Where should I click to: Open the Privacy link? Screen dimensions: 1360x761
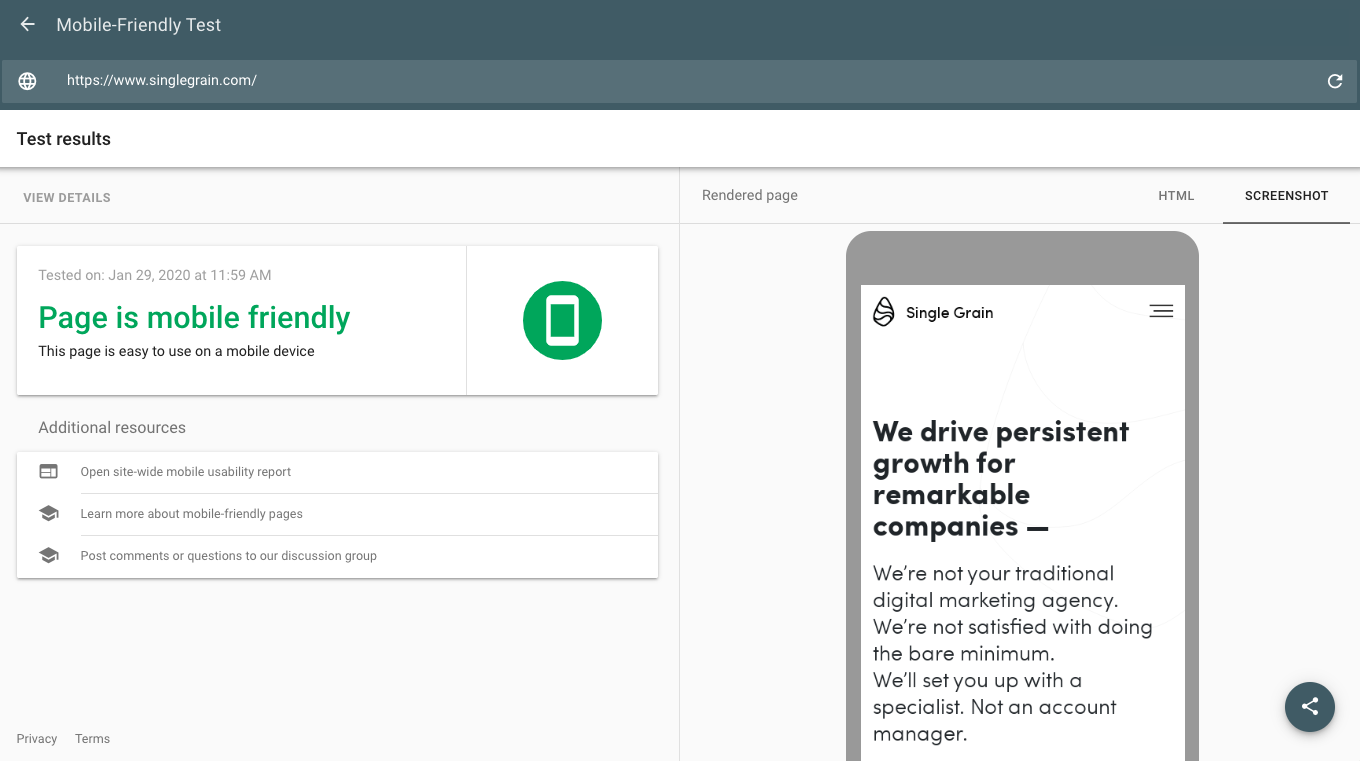click(x=37, y=739)
